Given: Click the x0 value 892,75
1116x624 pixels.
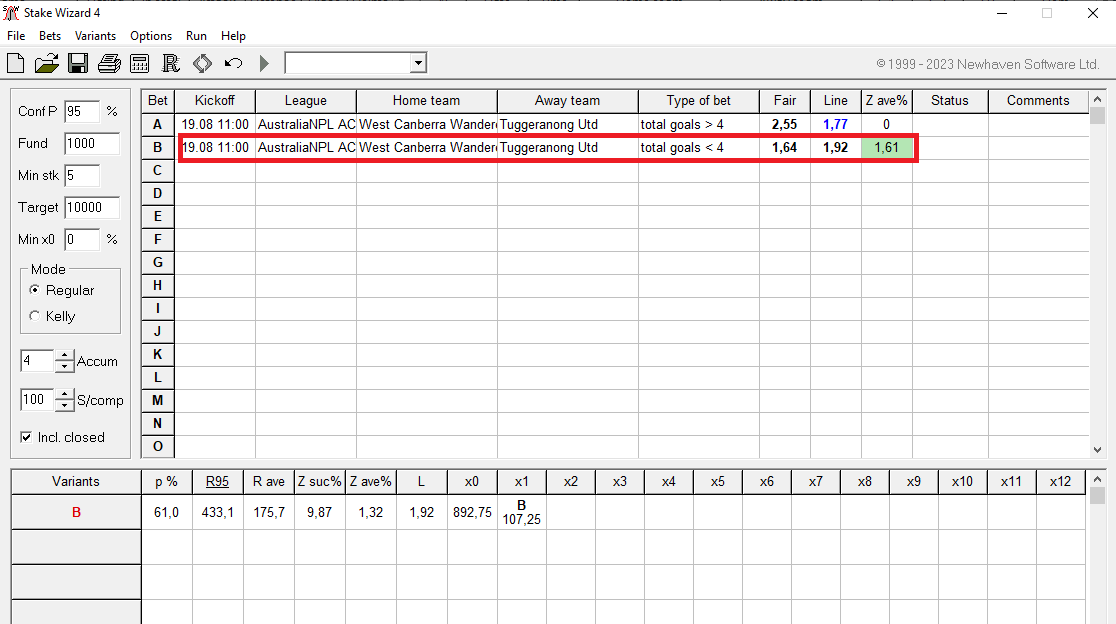Looking at the screenshot, I should (472, 512).
